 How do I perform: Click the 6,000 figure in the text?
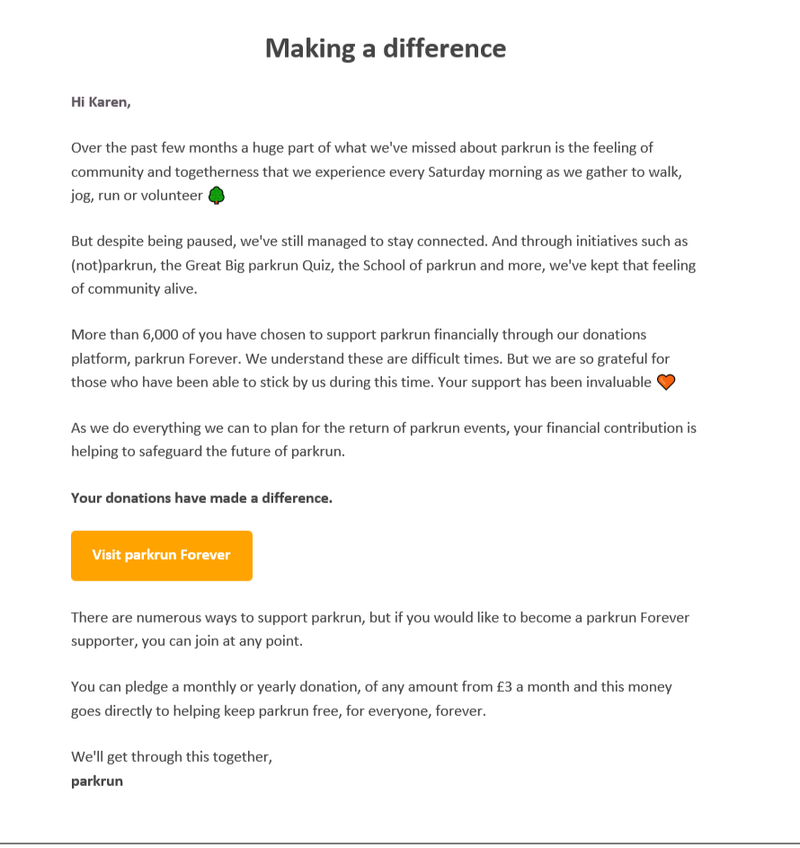tap(160, 335)
